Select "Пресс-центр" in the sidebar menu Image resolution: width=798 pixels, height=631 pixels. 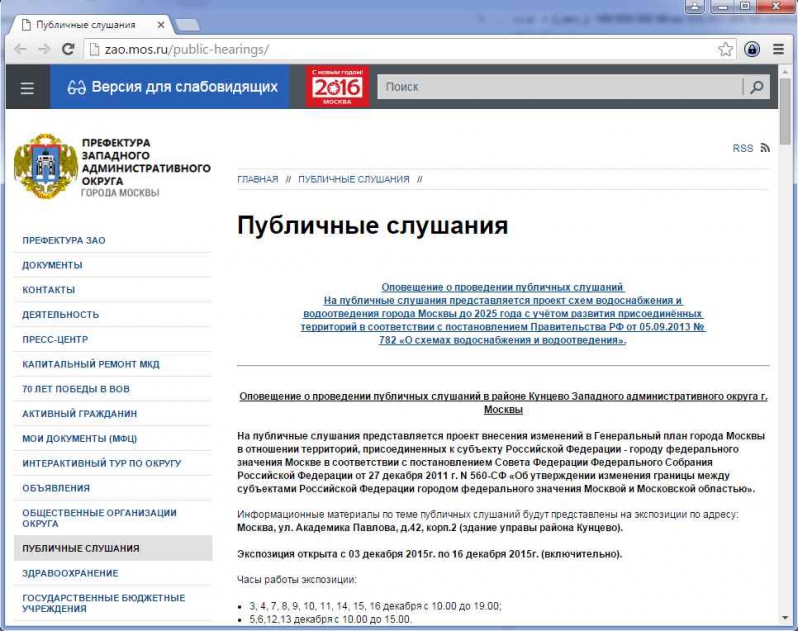pyautogui.click(x=56, y=339)
